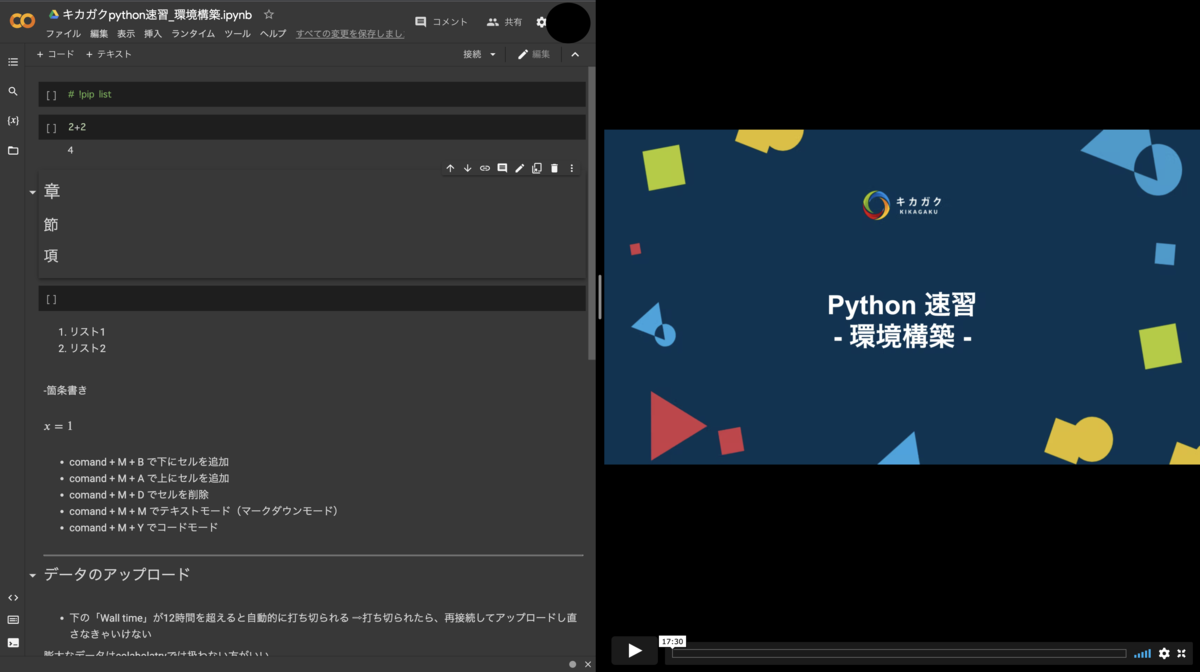1200x672 pixels.
Task: Open the find and replace search icon
Action: click(x=13, y=91)
